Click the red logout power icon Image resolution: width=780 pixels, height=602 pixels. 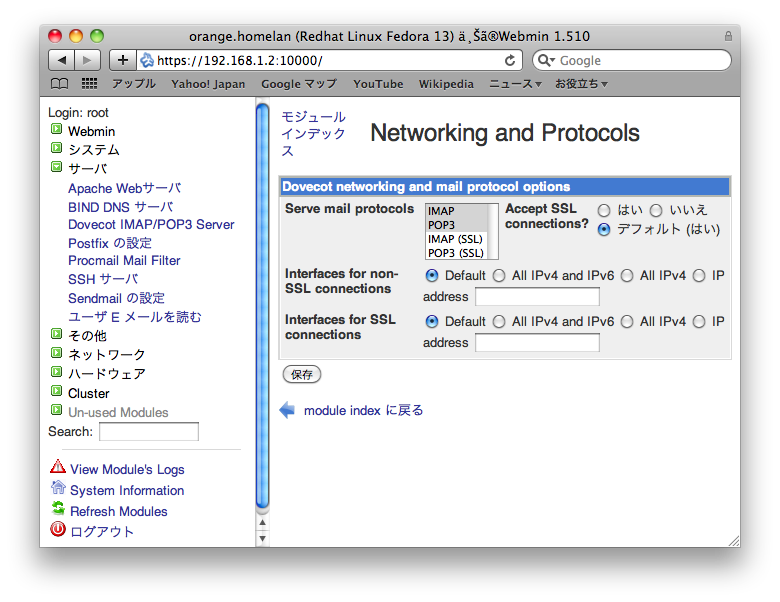[58, 530]
